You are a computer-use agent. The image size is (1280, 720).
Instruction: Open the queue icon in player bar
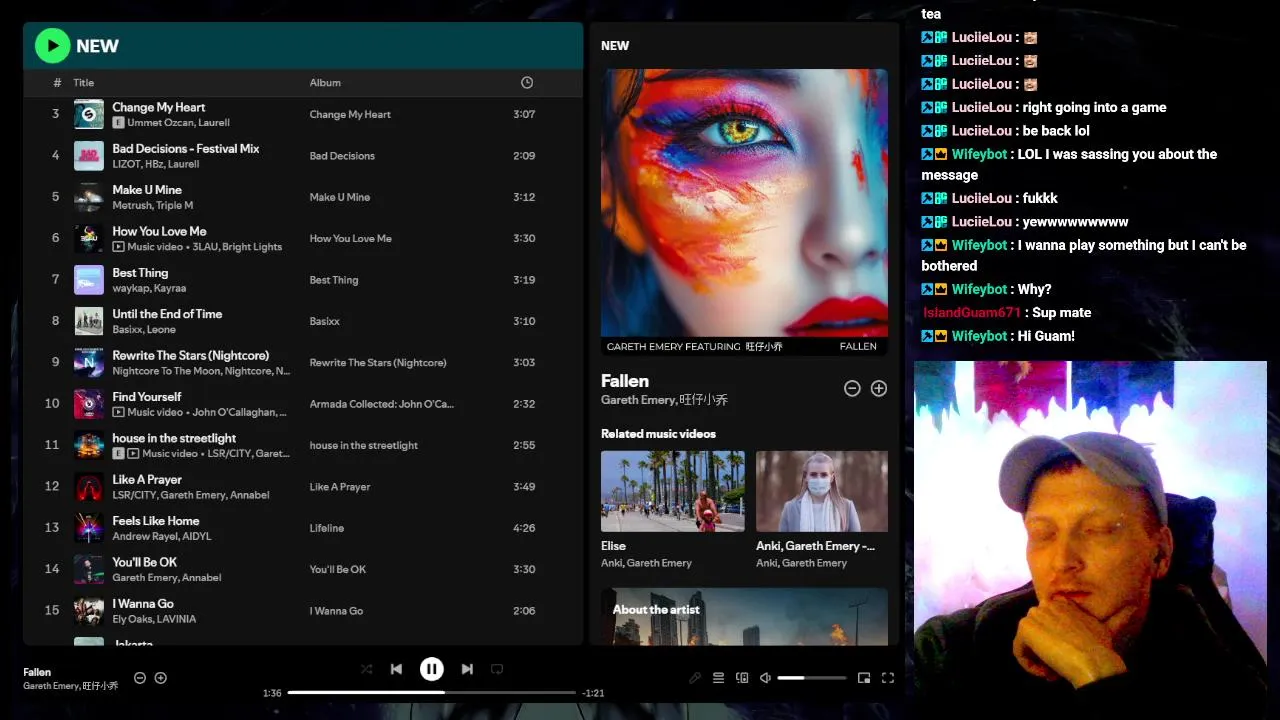click(x=718, y=678)
